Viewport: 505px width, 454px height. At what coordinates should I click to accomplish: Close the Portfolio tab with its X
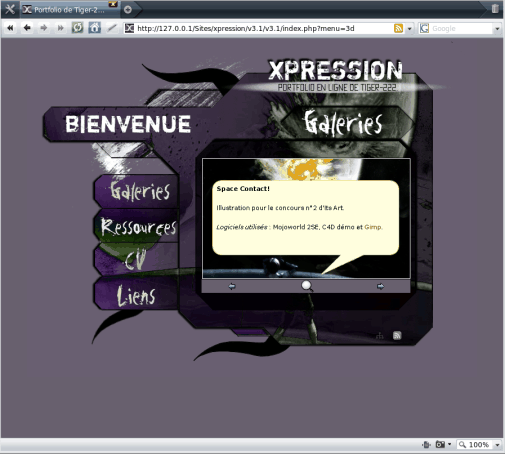[x=113, y=4]
